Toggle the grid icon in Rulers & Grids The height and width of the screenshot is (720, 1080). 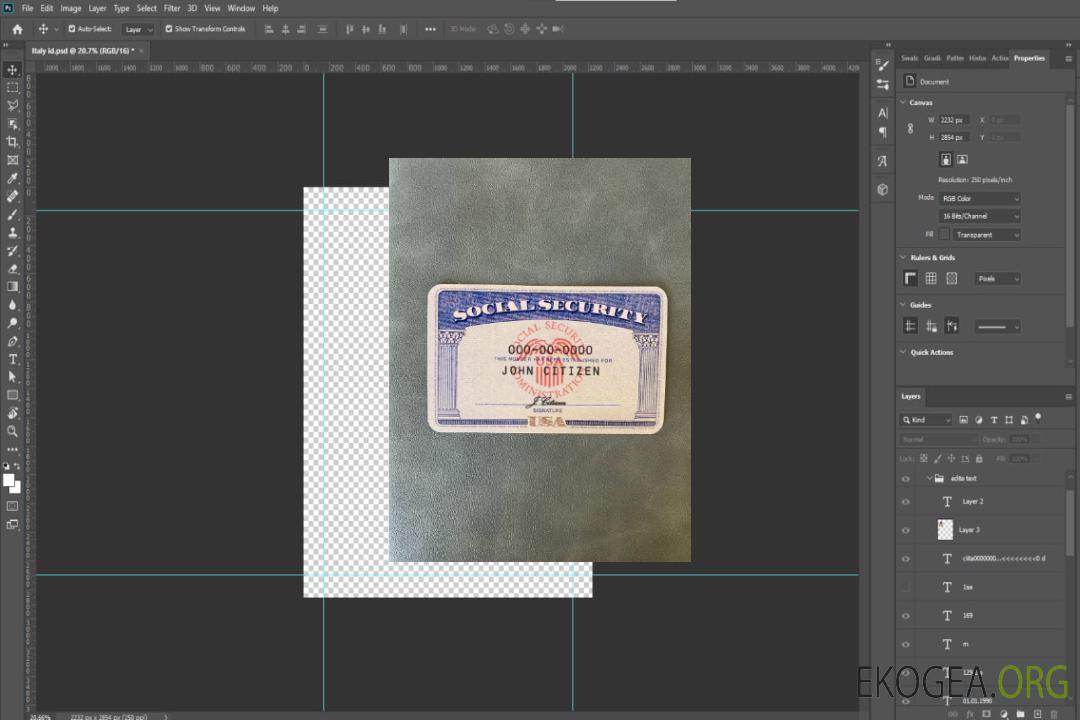(931, 278)
